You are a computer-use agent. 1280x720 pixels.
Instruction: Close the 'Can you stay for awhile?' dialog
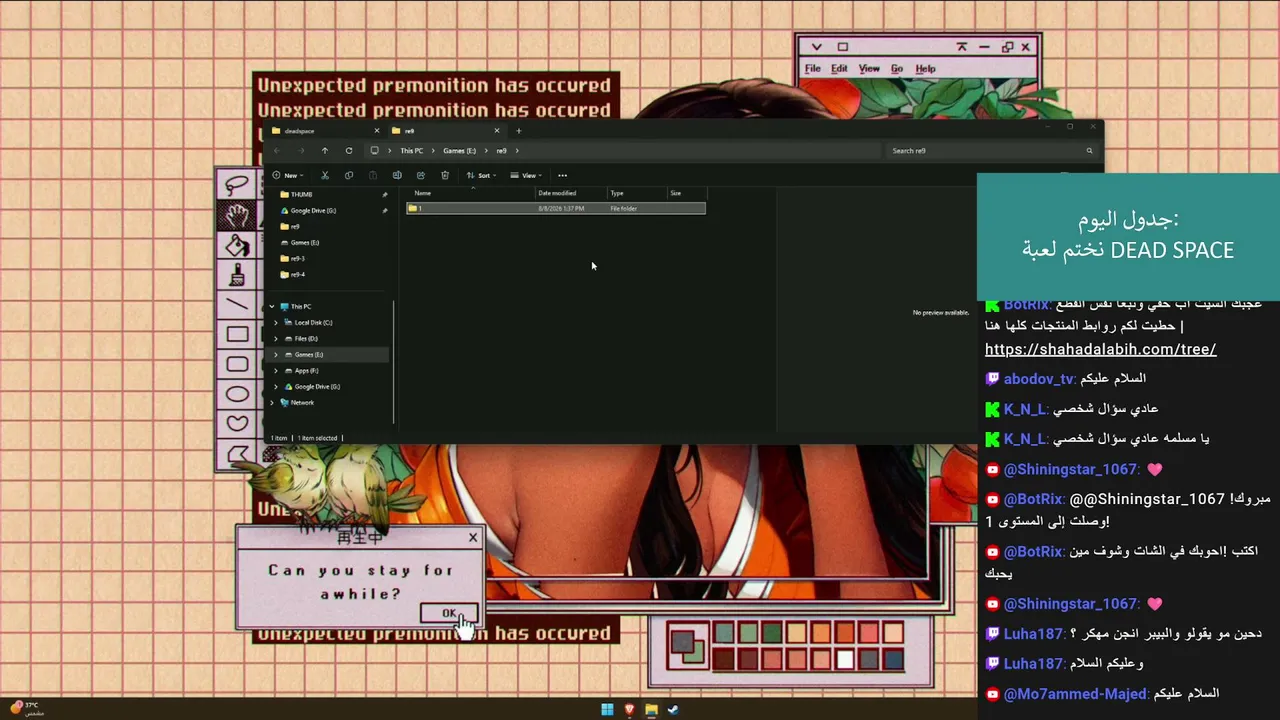(x=473, y=538)
